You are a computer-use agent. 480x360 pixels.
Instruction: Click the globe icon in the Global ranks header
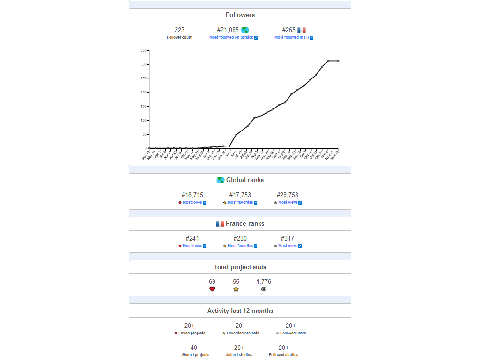[x=220, y=180]
